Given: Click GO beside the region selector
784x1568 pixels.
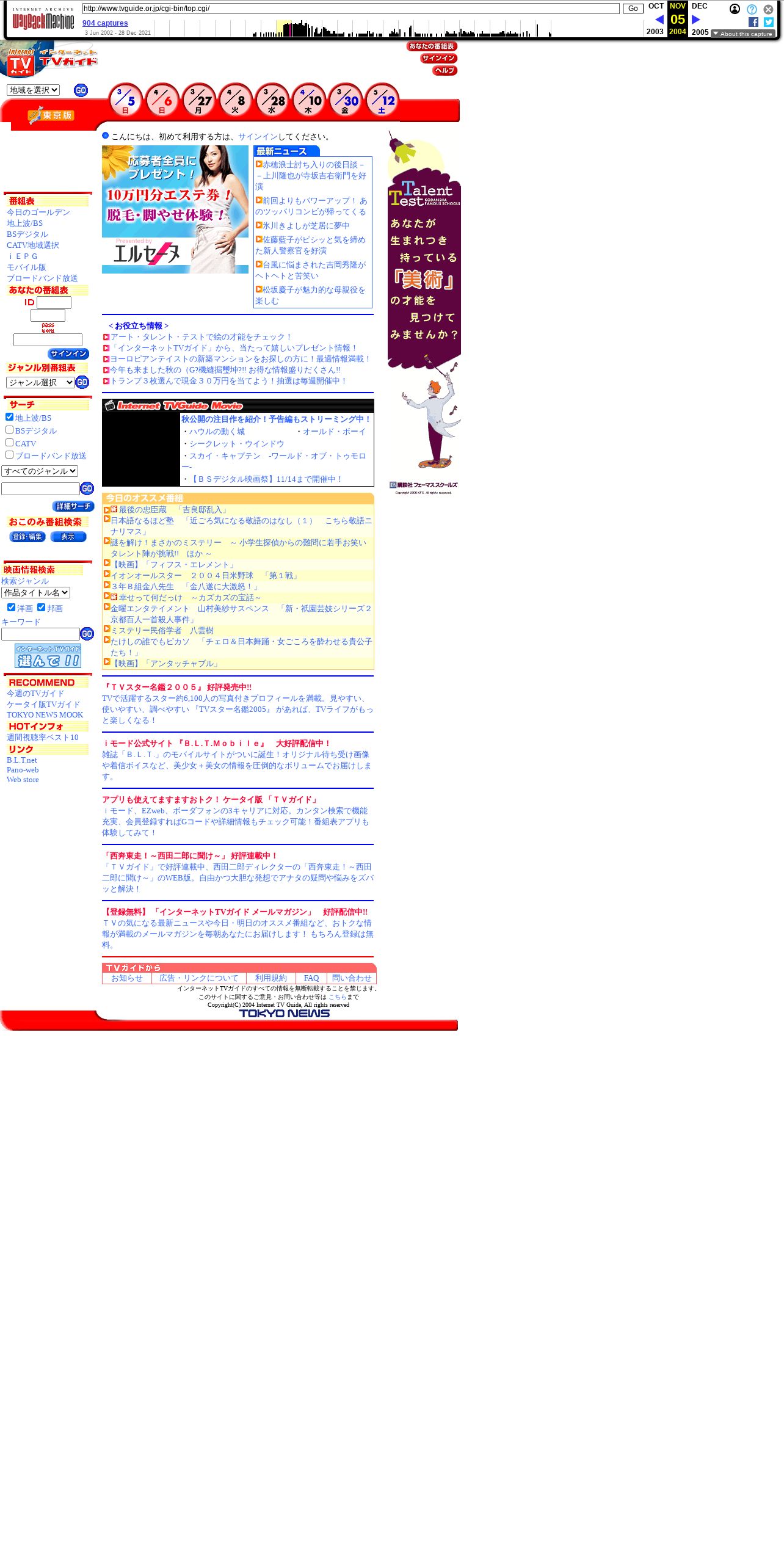Looking at the screenshot, I should (x=81, y=90).
